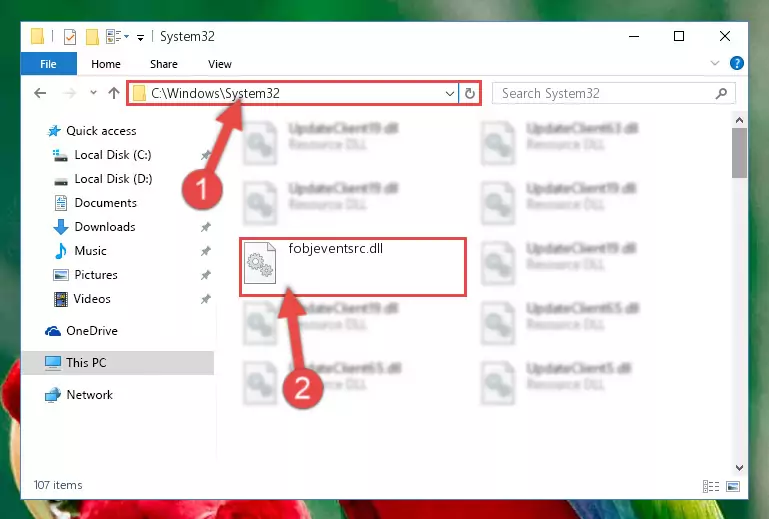Click the fobjeventsrc.dll gear file icon
Viewport: 769px width, 519px height.
coord(260,263)
